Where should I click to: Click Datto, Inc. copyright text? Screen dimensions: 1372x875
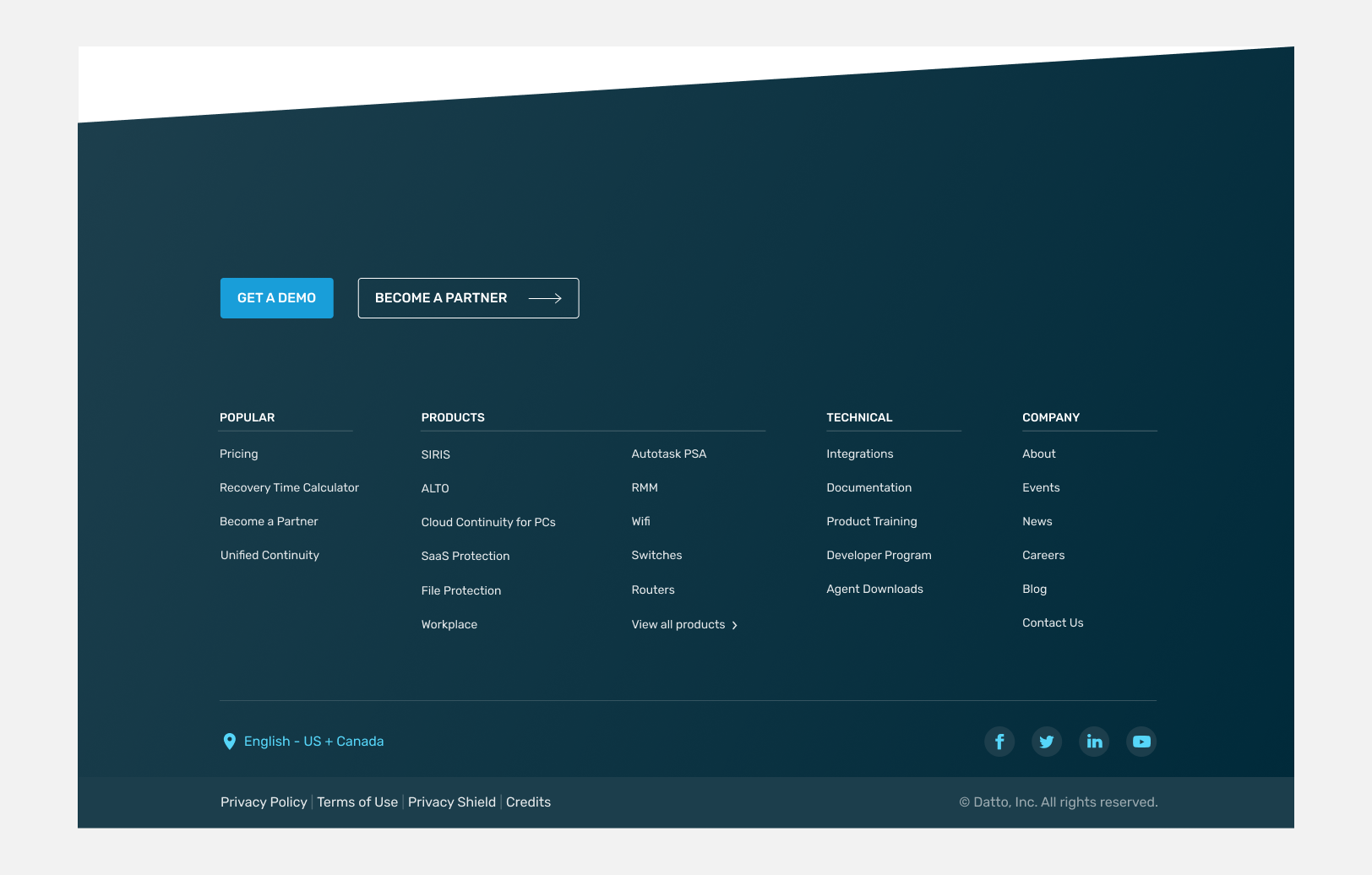point(1059,802)
